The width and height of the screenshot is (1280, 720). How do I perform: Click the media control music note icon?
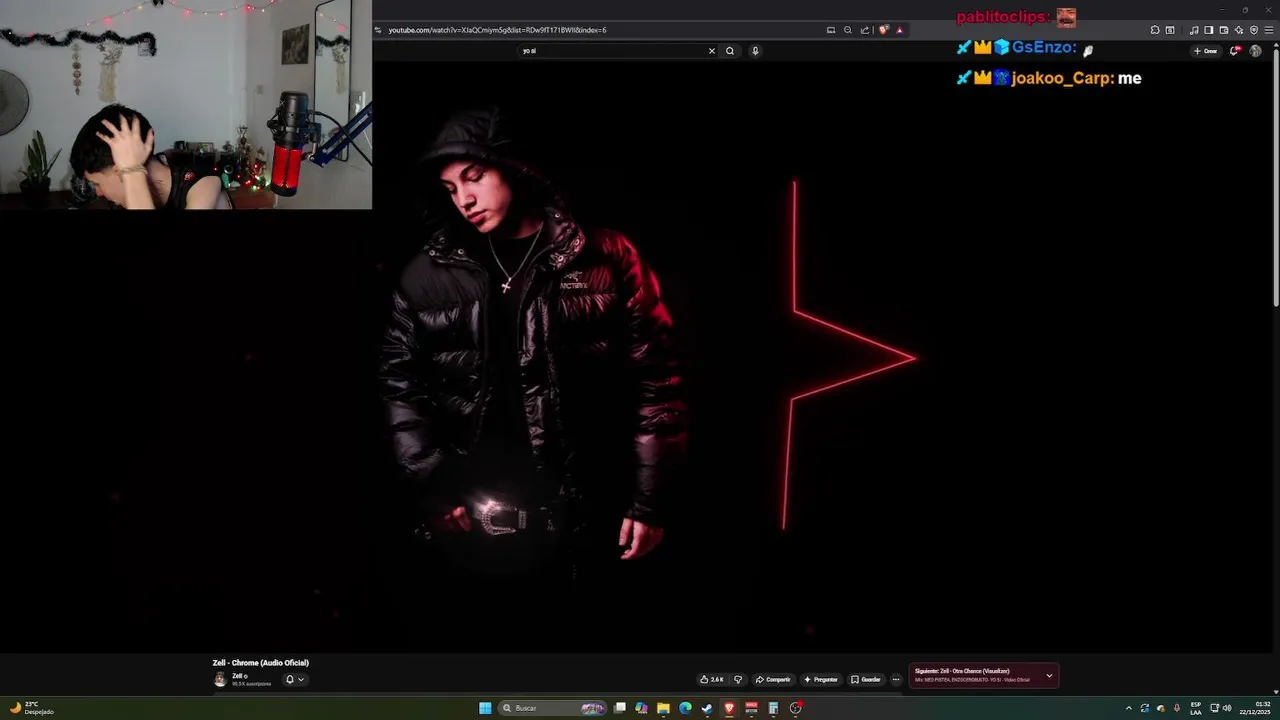pos(1194,30)
